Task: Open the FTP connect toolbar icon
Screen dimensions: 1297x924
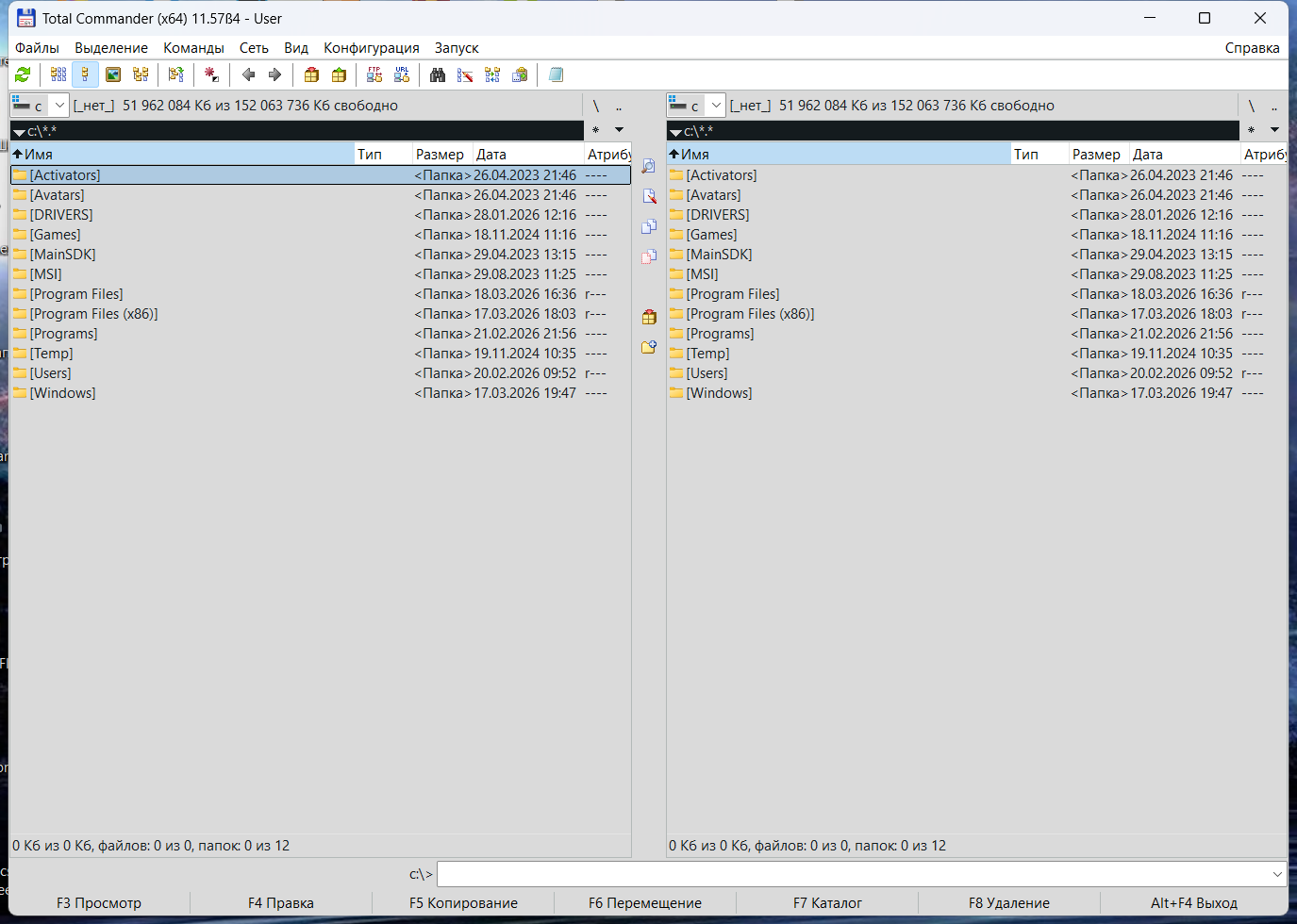Action: coord(374,74)
